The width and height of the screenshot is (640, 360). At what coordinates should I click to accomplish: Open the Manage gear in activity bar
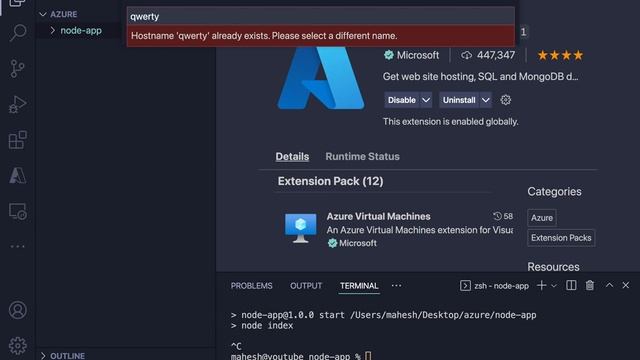pyautogui.click(x=18, y=346)
